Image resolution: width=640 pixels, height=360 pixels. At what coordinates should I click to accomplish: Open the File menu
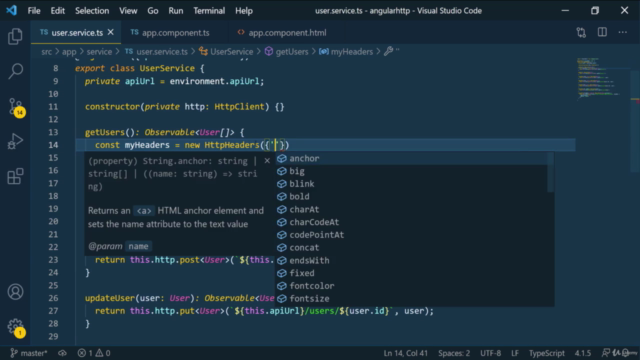pyautogui.click(x=34, y=11)
